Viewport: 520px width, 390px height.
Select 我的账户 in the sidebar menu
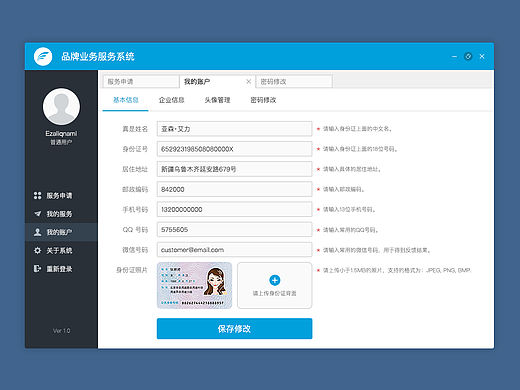click(61, 232)
